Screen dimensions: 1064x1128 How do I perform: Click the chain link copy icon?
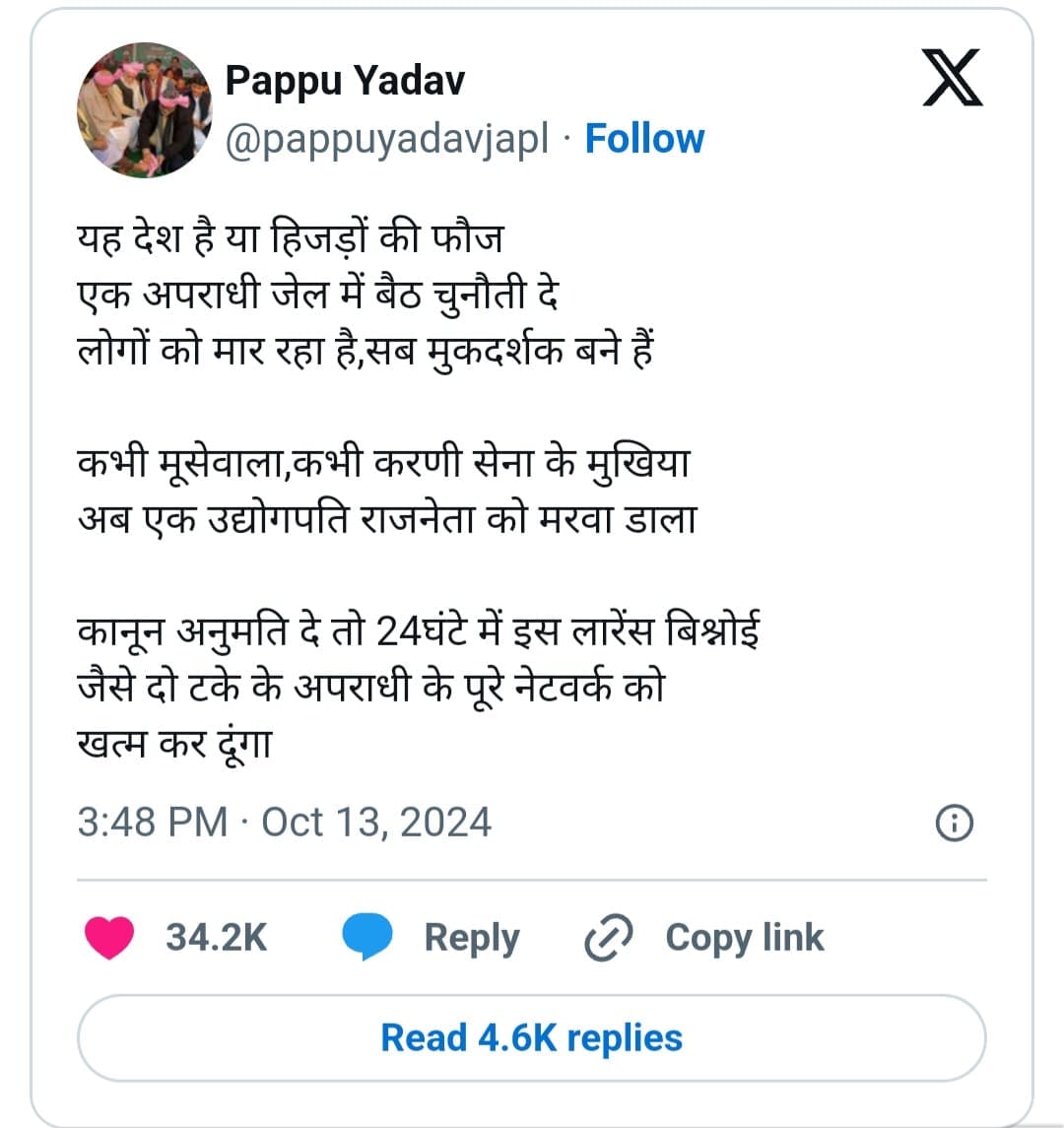[x=608, y=937]
